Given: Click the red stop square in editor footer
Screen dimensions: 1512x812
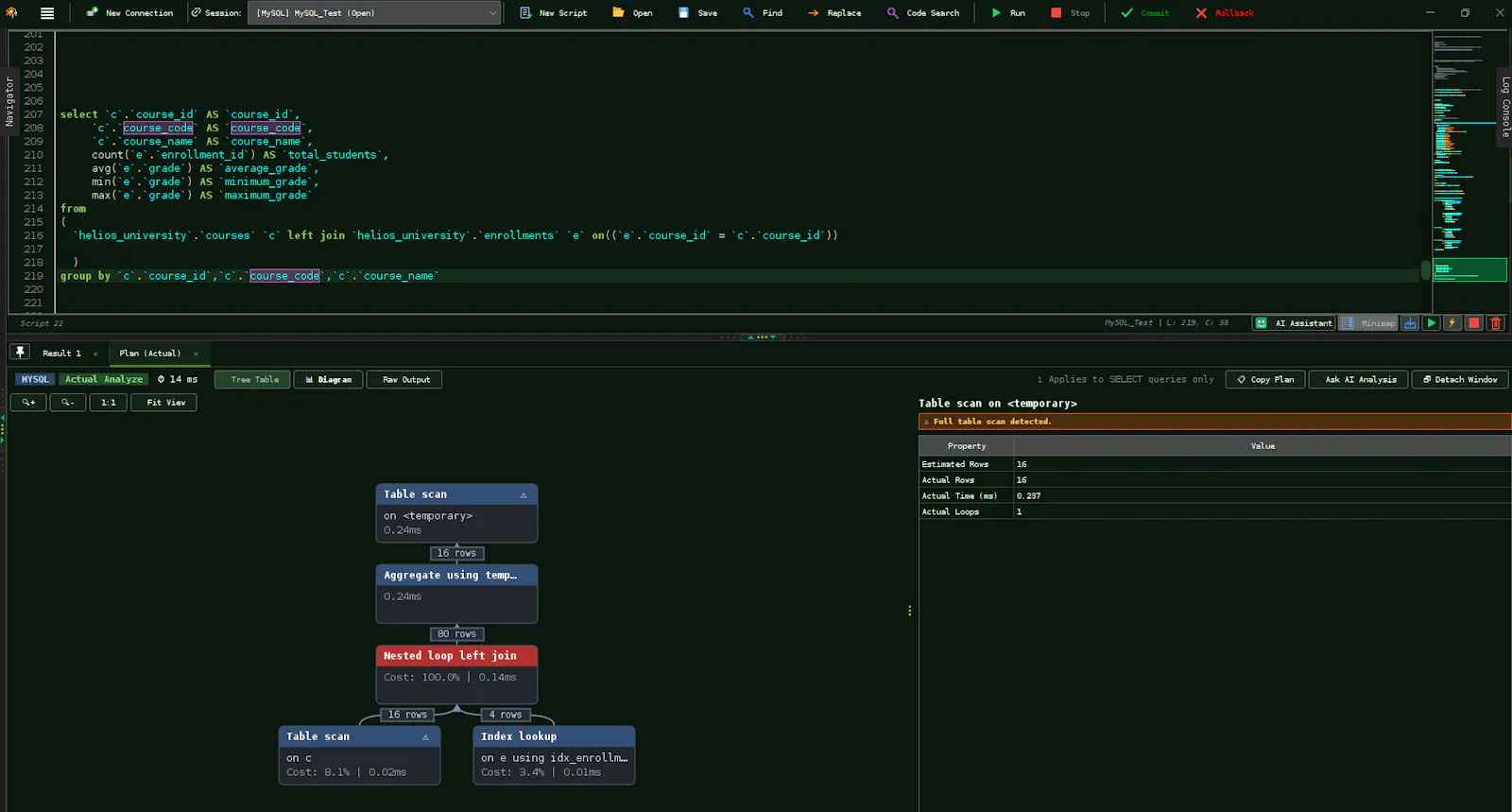Looking at the screenshot, I should pos(1473,323).
